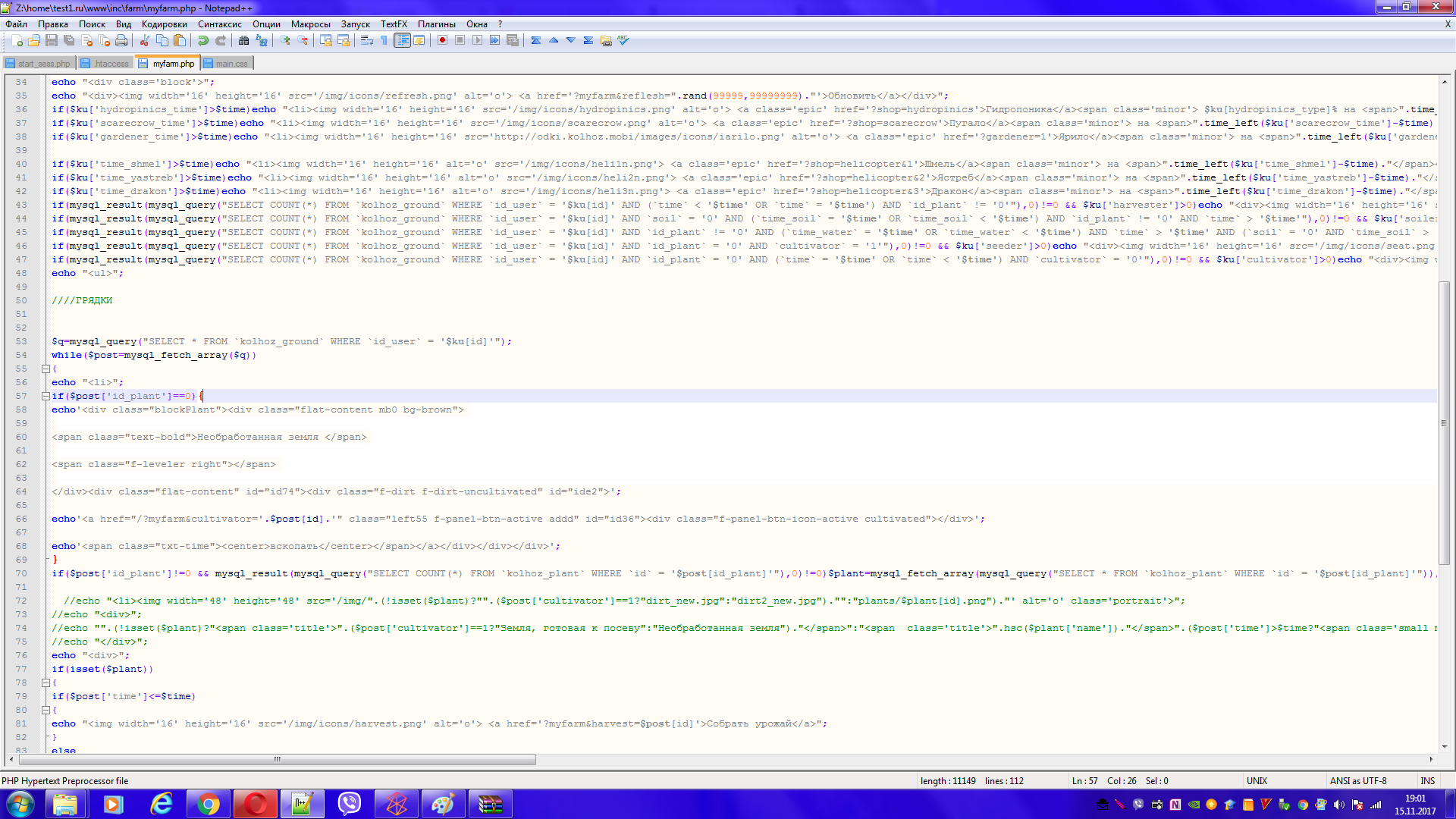1456x819 pixels.
Task: Open the Кодировки menu
Action: (x=164, y=24)
